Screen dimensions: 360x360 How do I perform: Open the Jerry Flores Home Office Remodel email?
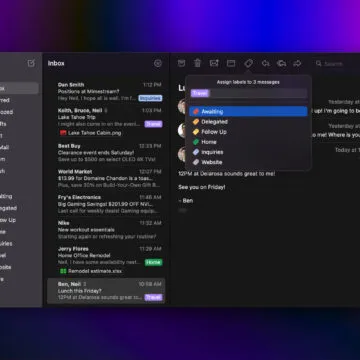tap(106, 260)
